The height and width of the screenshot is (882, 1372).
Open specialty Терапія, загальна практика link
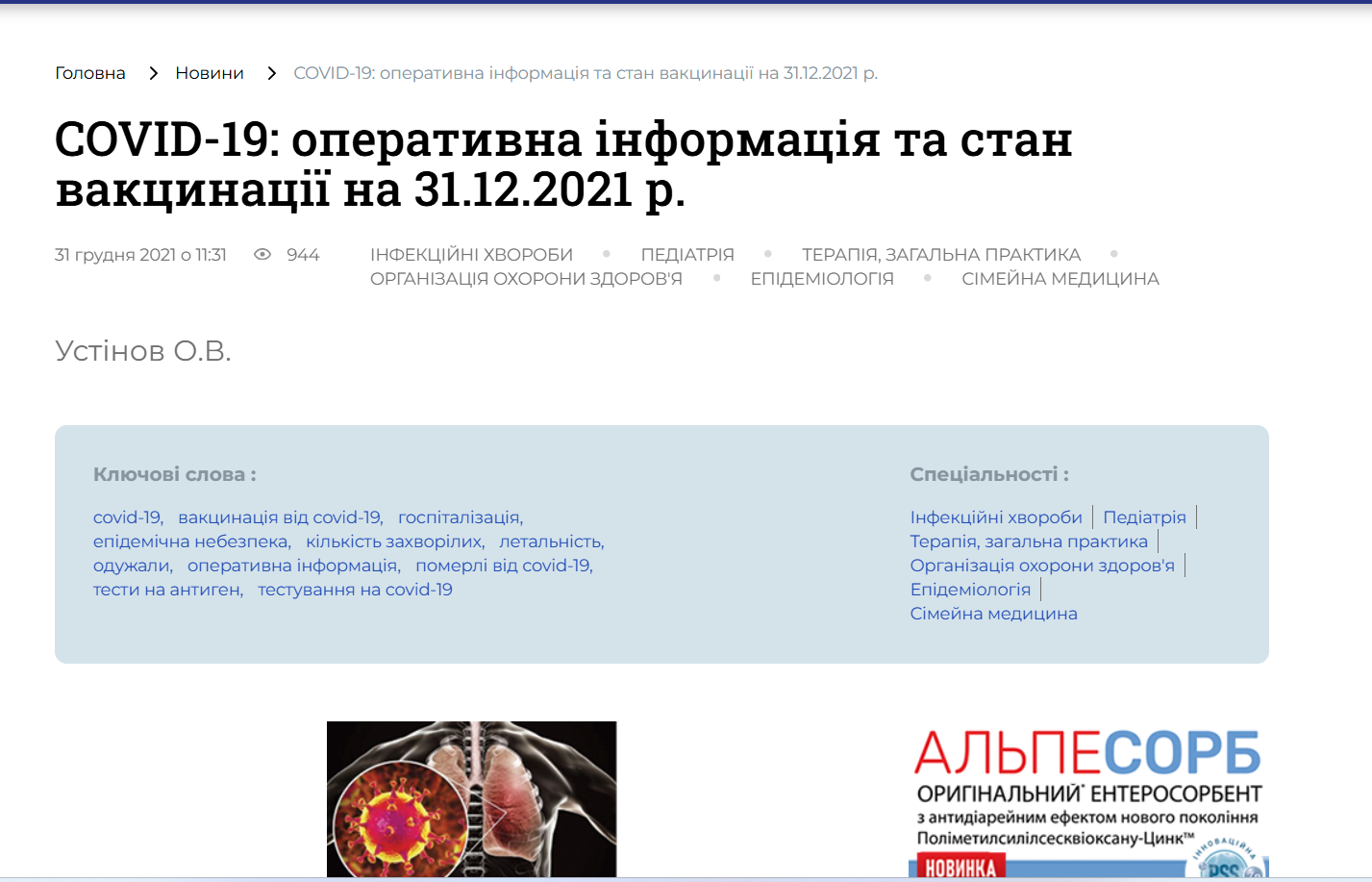pyautogui.click(x=1029, y=542)
